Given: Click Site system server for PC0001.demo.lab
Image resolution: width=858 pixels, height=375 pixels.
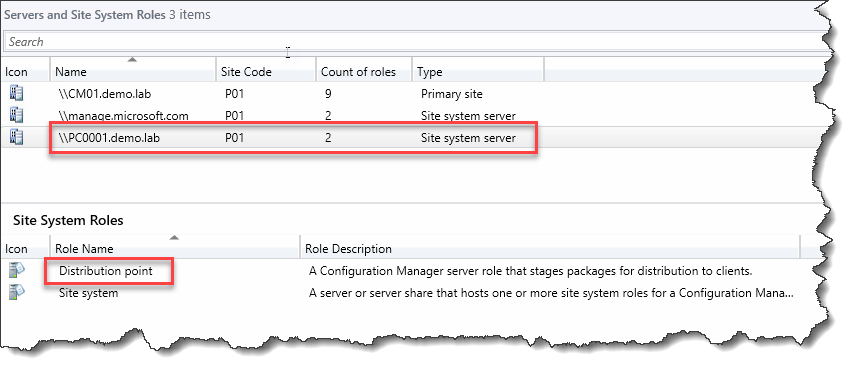Looking at the screenshot, I should pos(468,138).
